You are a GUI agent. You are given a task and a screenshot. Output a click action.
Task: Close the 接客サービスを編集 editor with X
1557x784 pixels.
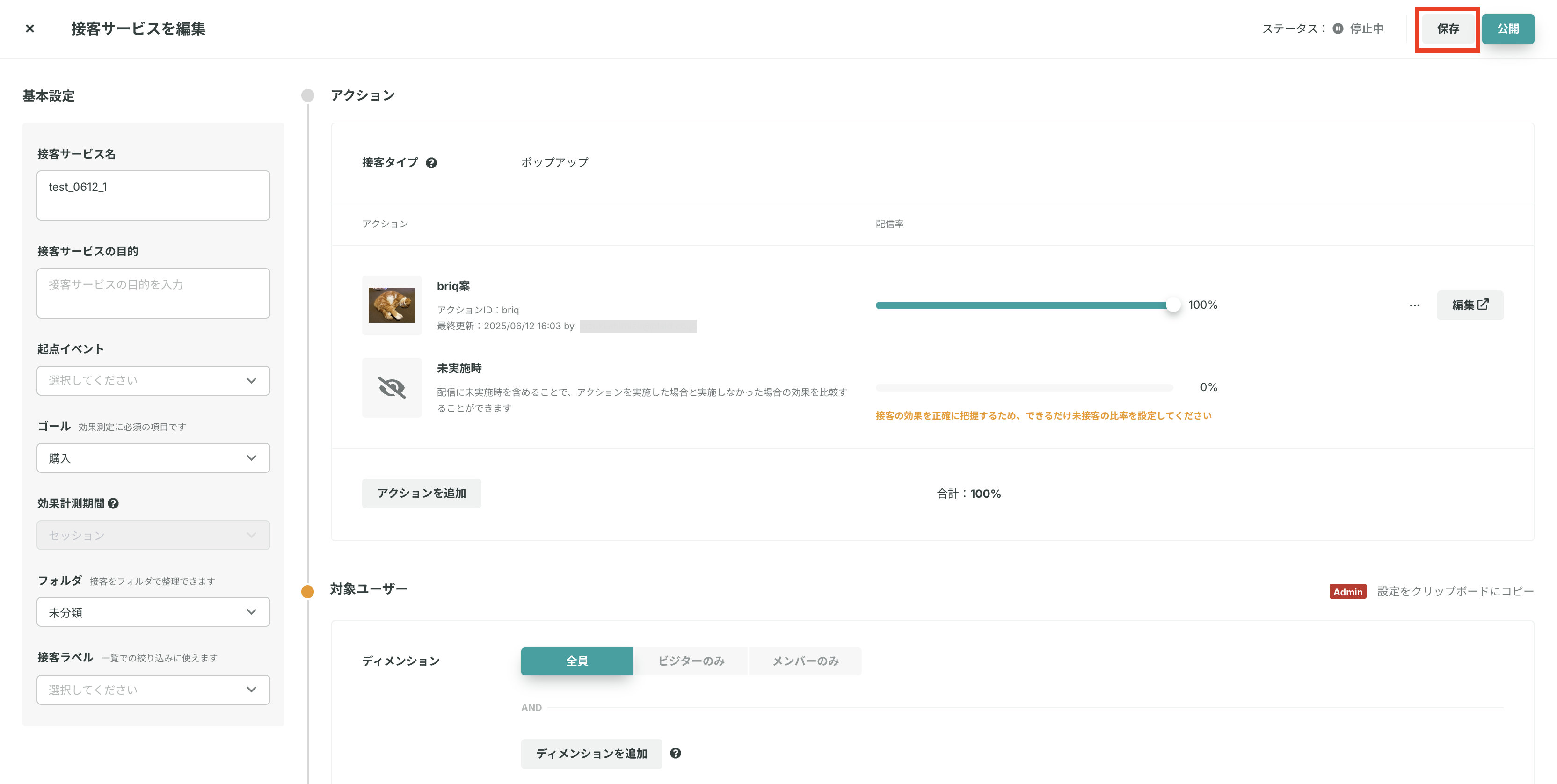pyautogui.click(x=29, y=29)
